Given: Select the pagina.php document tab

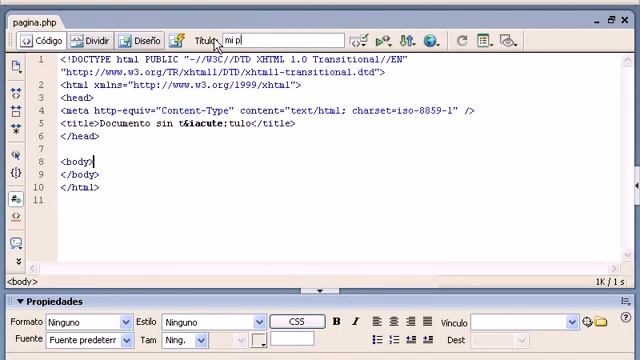Looking at the screenshot, I should coord(34,23).
